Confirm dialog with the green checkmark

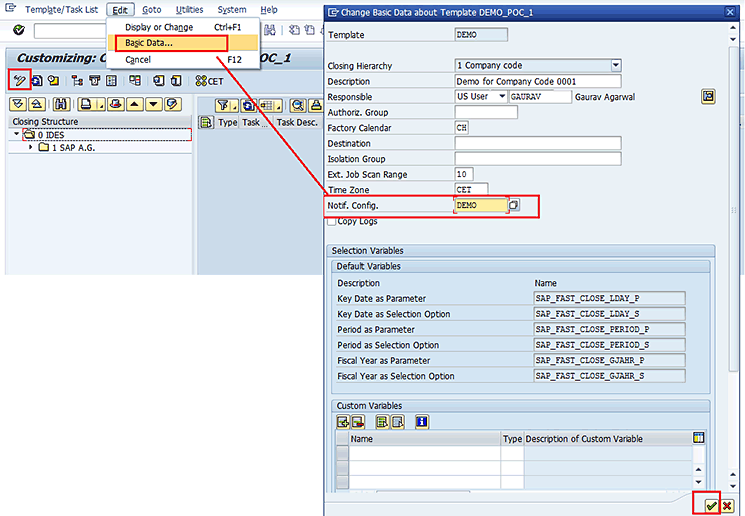coord(711,506)
